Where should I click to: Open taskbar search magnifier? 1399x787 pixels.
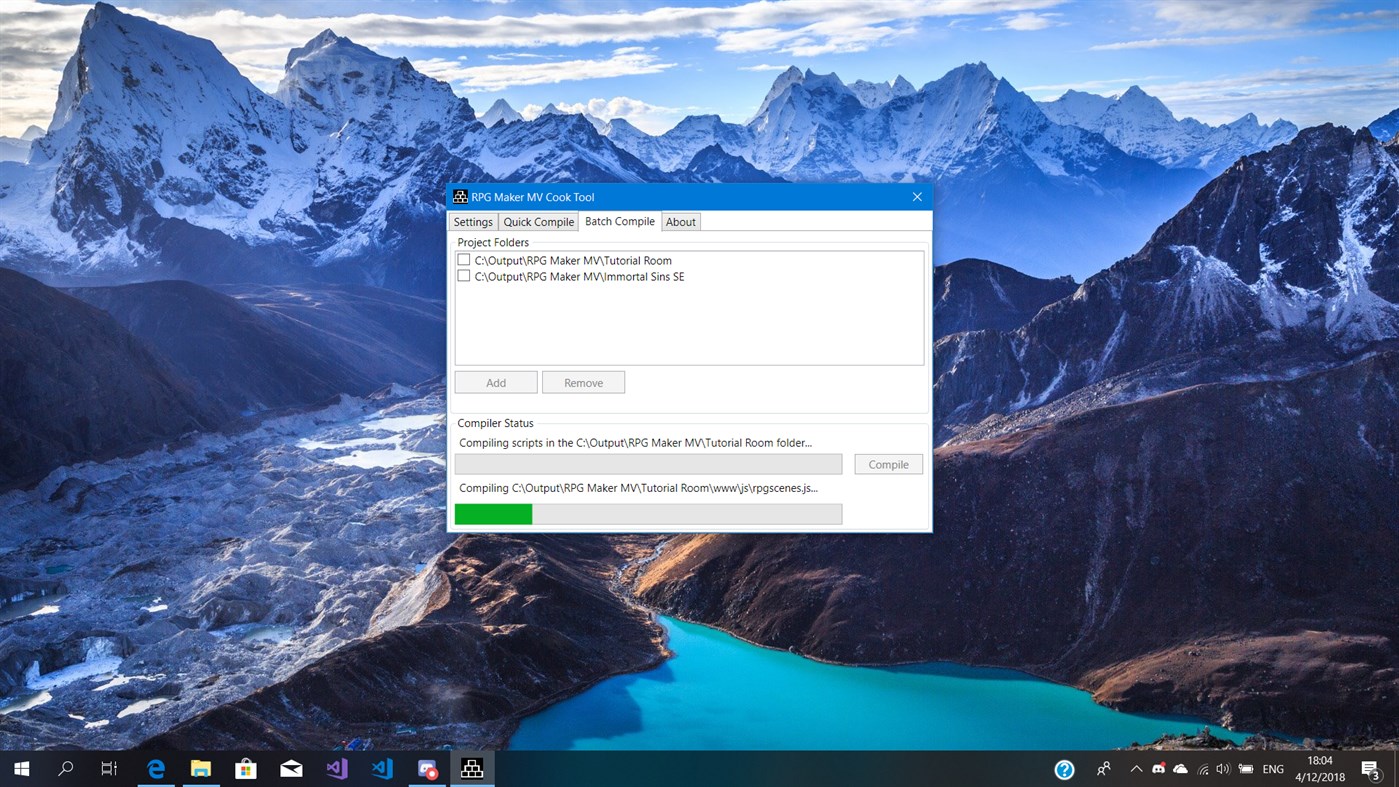pyautogui.click(x=66, y=769)
